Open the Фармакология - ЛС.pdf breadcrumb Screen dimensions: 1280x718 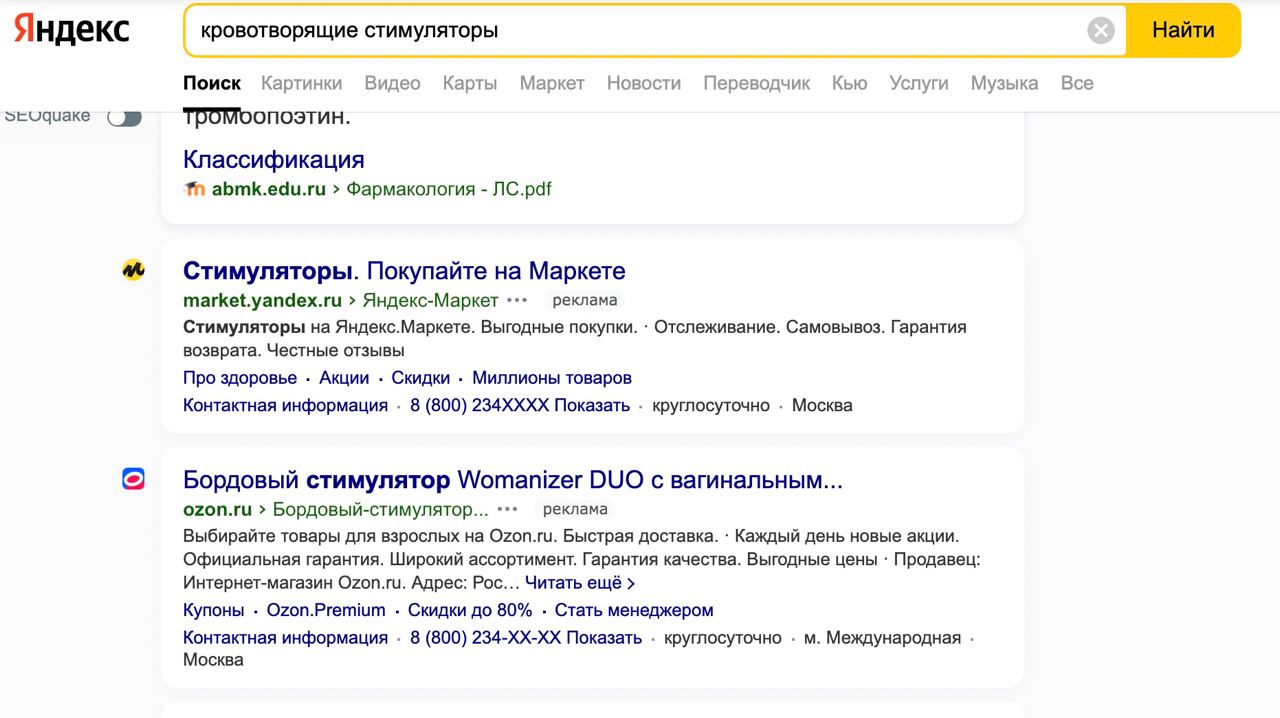tap(449, 189)
